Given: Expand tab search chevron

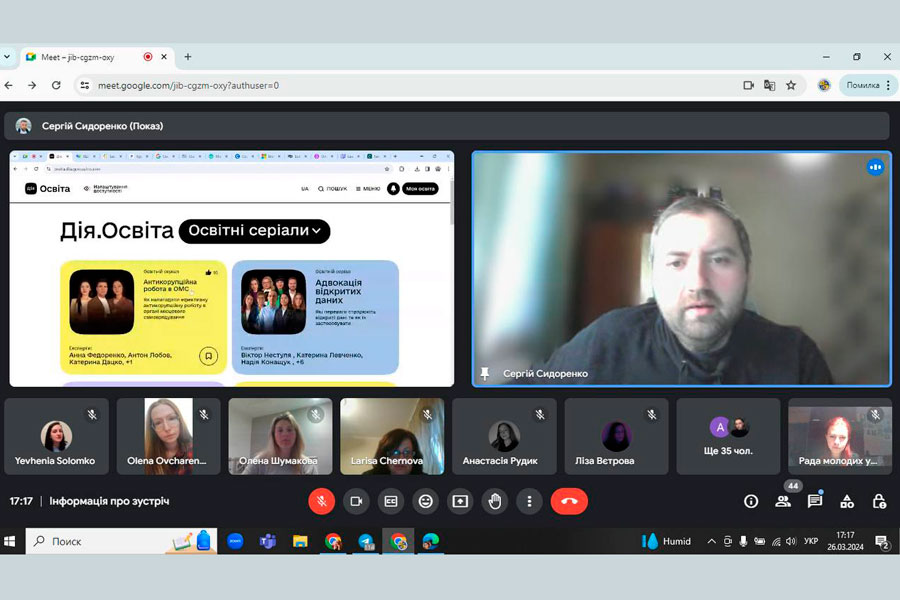Looking at the screenshot, I should 7,57.
